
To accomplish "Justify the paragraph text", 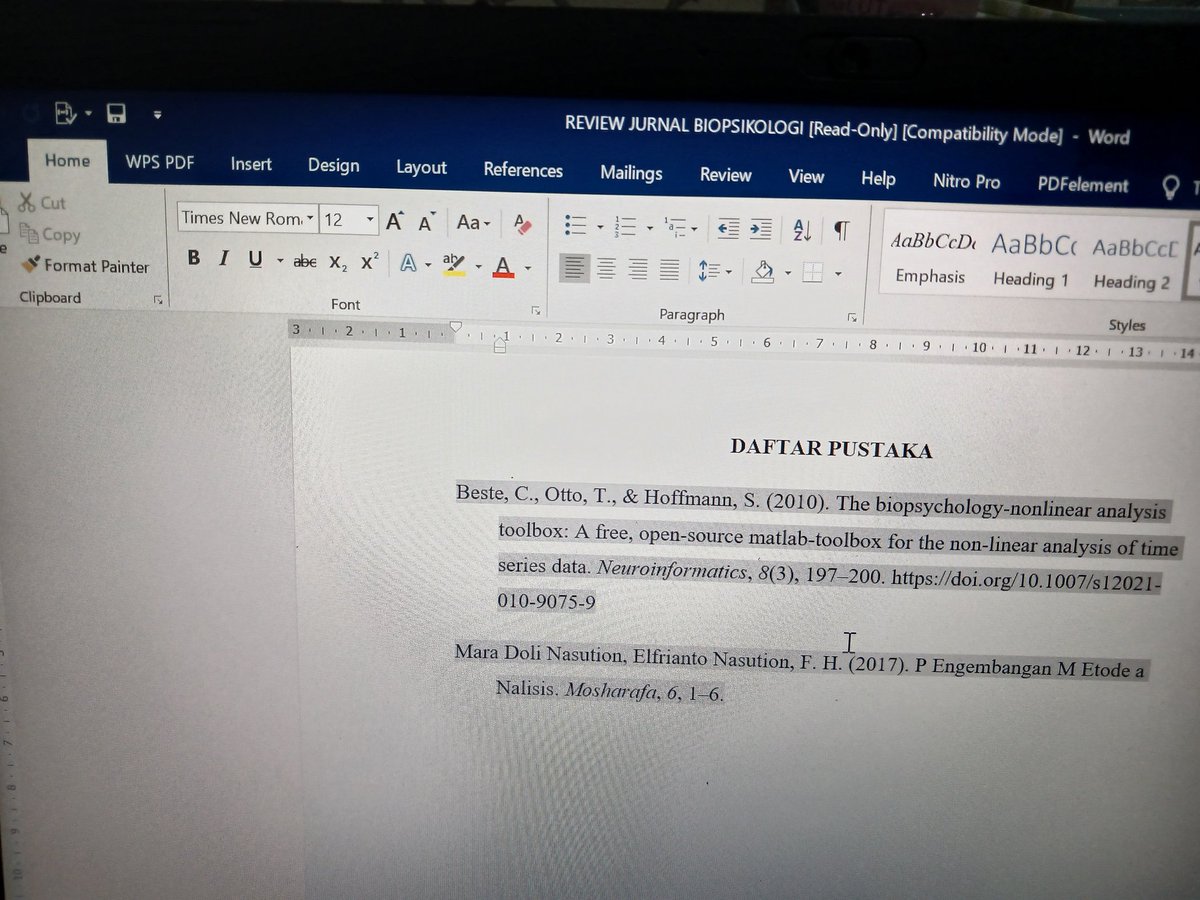I will pyautogui.click(x=669, y=269).
